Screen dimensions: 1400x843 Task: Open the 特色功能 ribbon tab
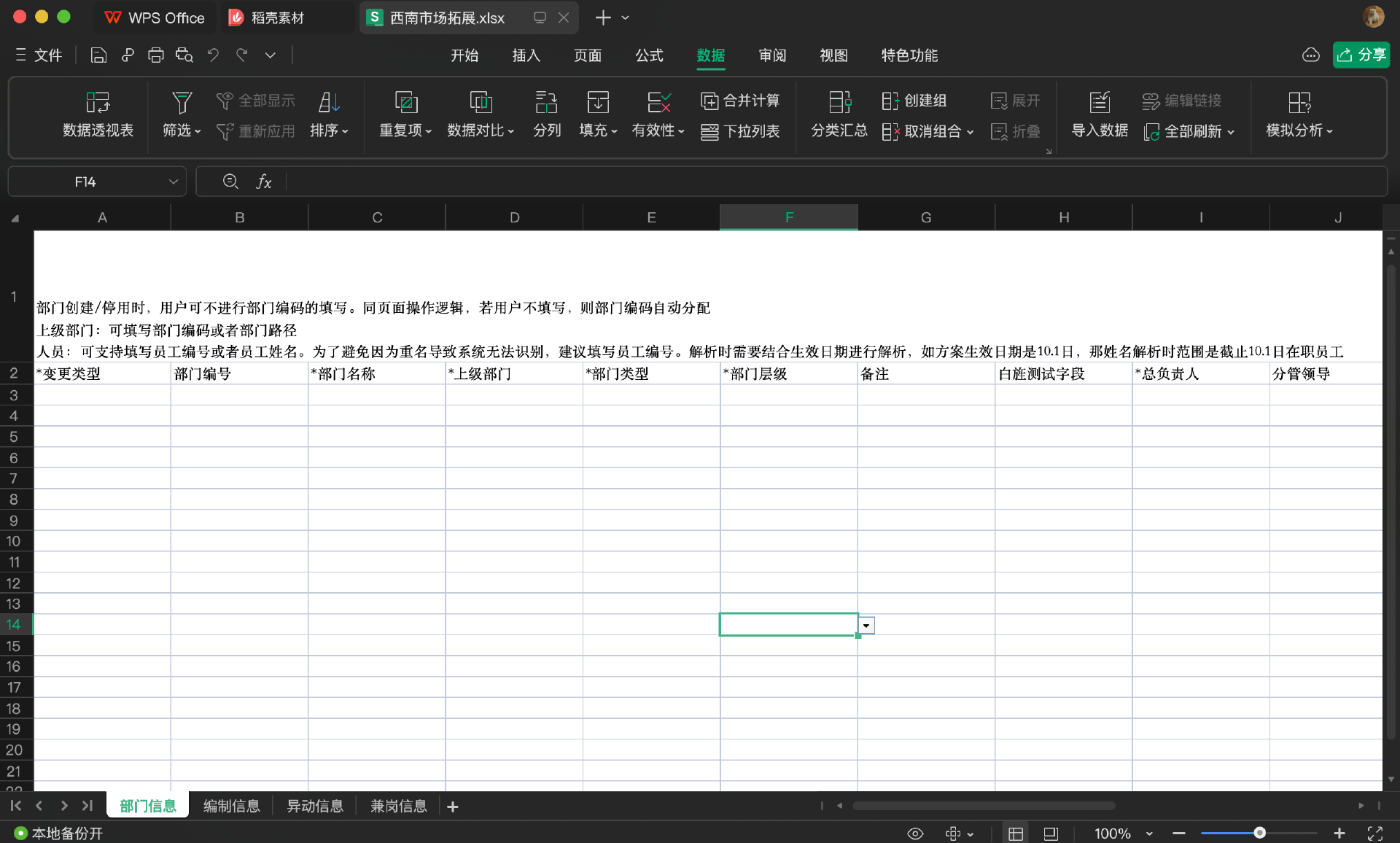coord(909,55)
